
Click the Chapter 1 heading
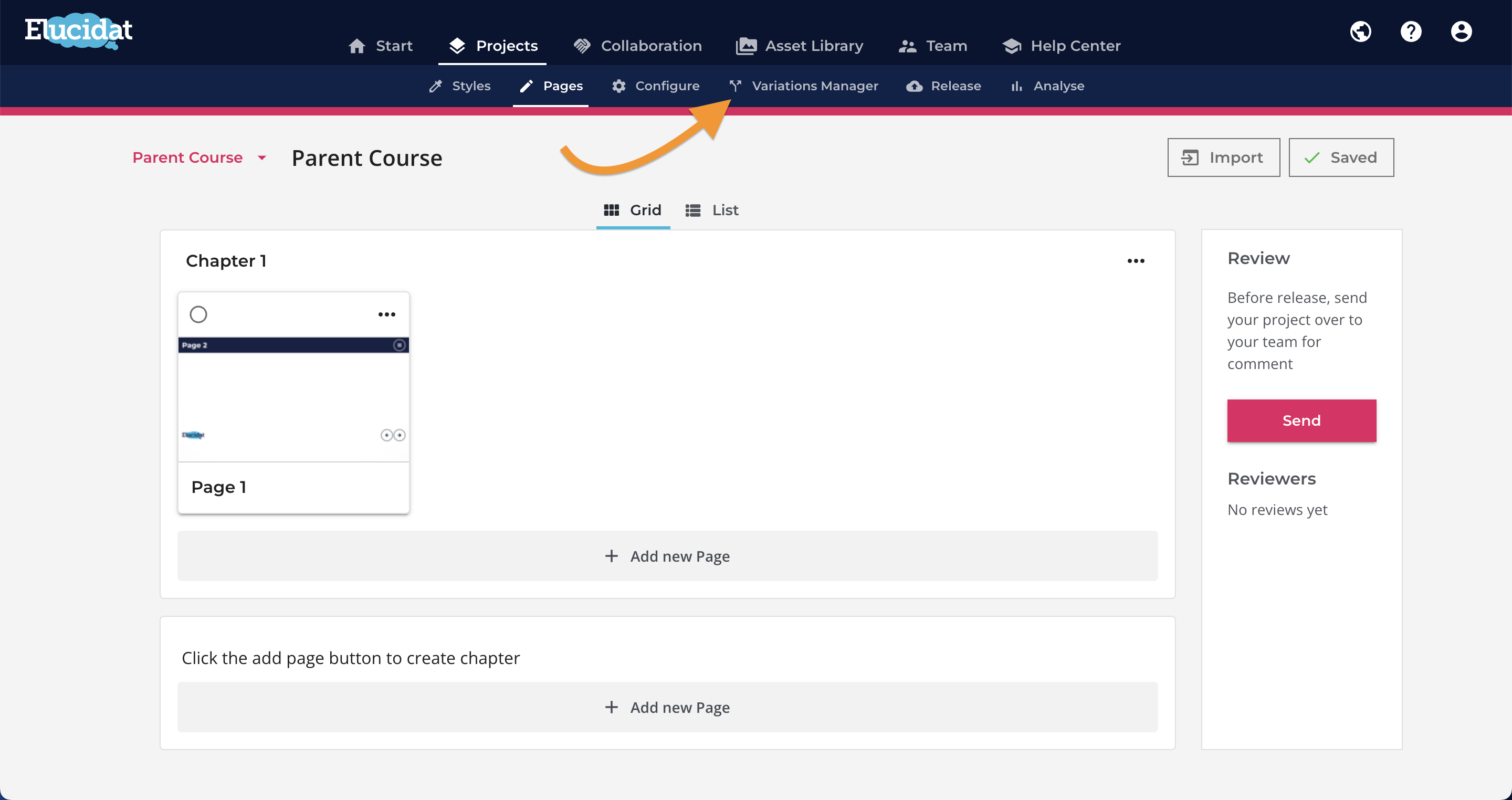[226, 260]
